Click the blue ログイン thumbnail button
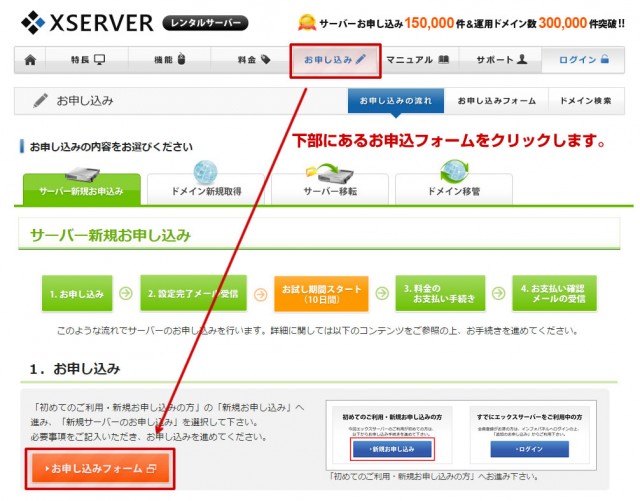 (x=529, y=449)
